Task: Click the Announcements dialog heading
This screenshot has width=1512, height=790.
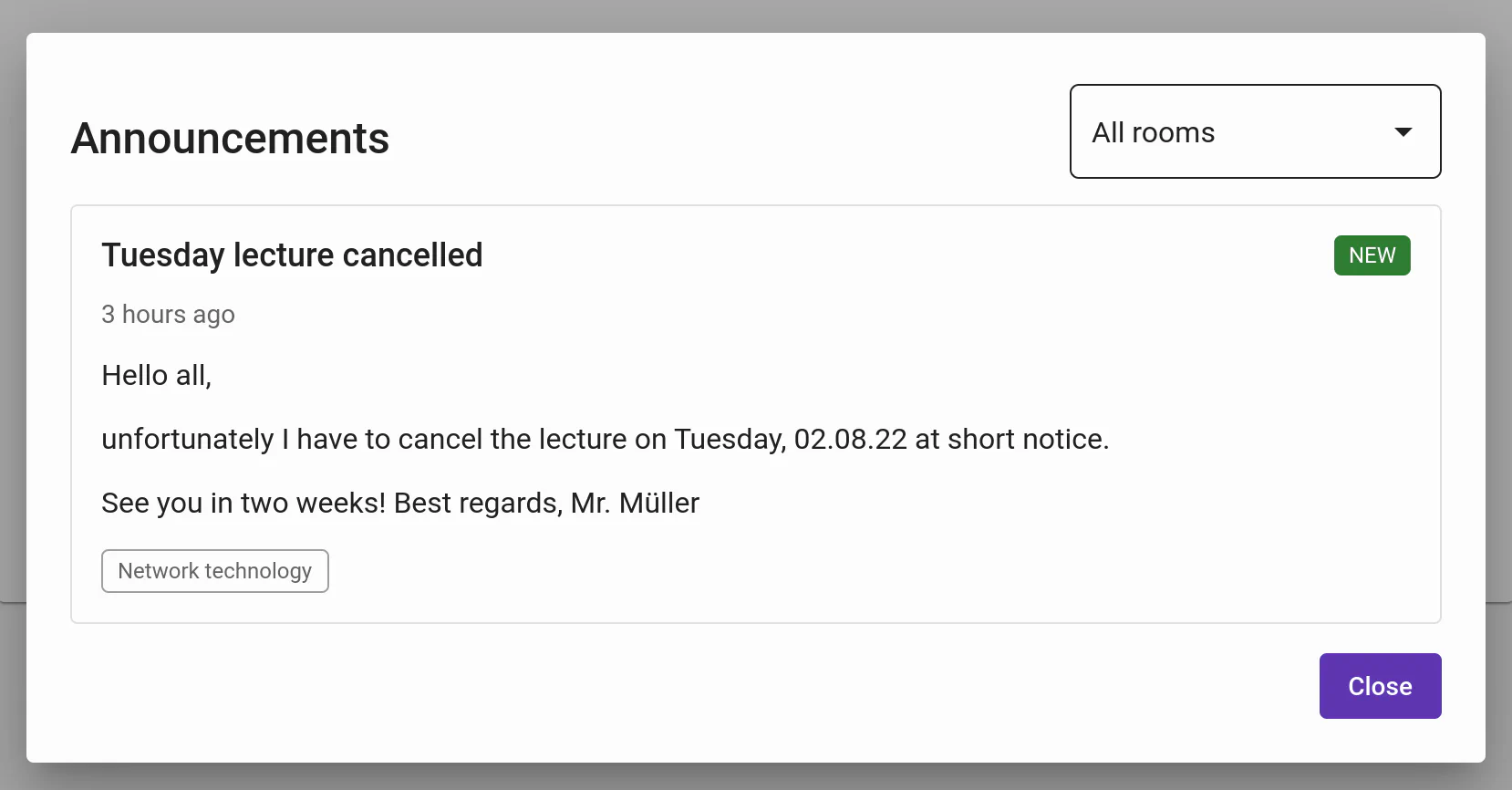Action: click(230, 139)
